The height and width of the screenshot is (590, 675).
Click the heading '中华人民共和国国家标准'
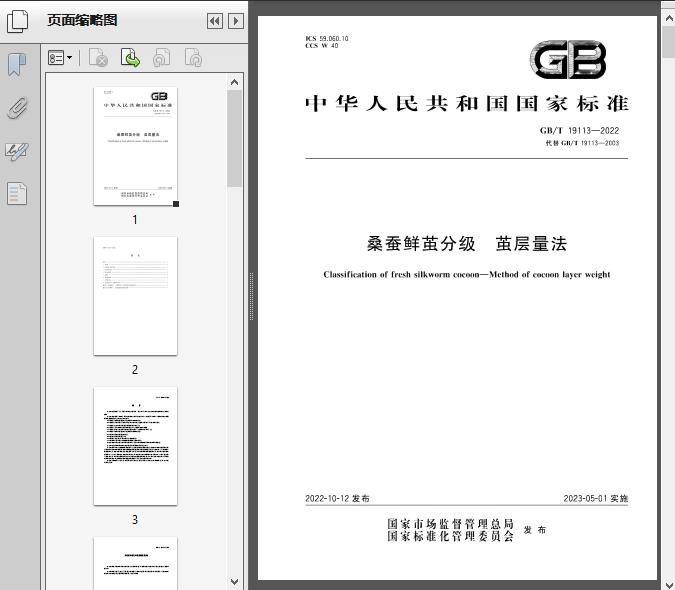(467, 104)
